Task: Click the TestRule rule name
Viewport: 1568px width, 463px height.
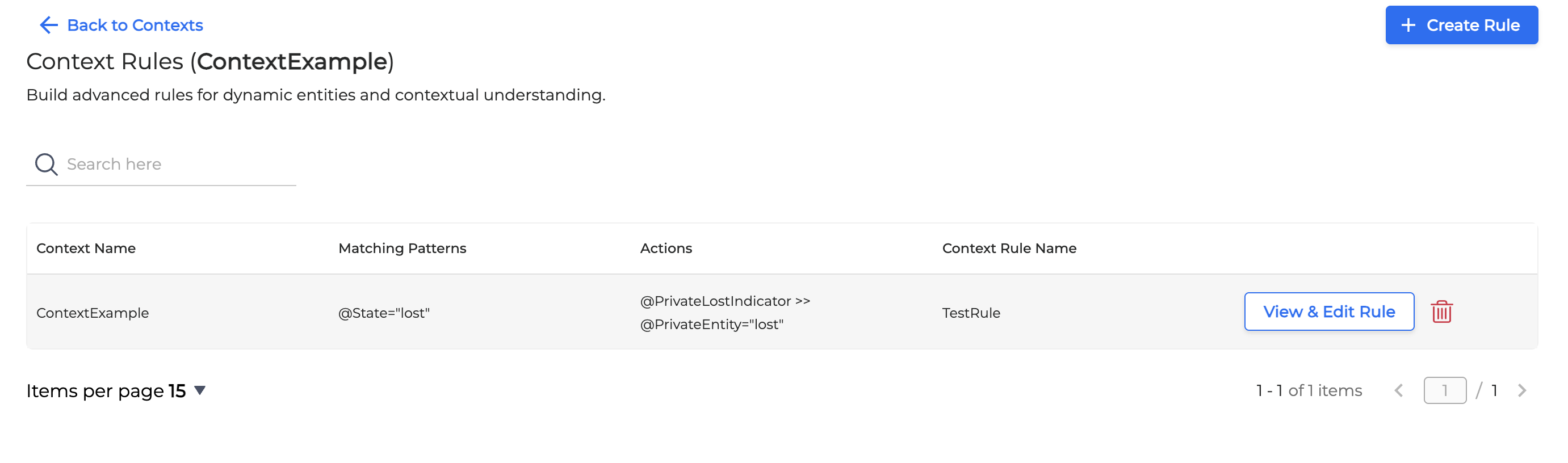Action: 971,313
